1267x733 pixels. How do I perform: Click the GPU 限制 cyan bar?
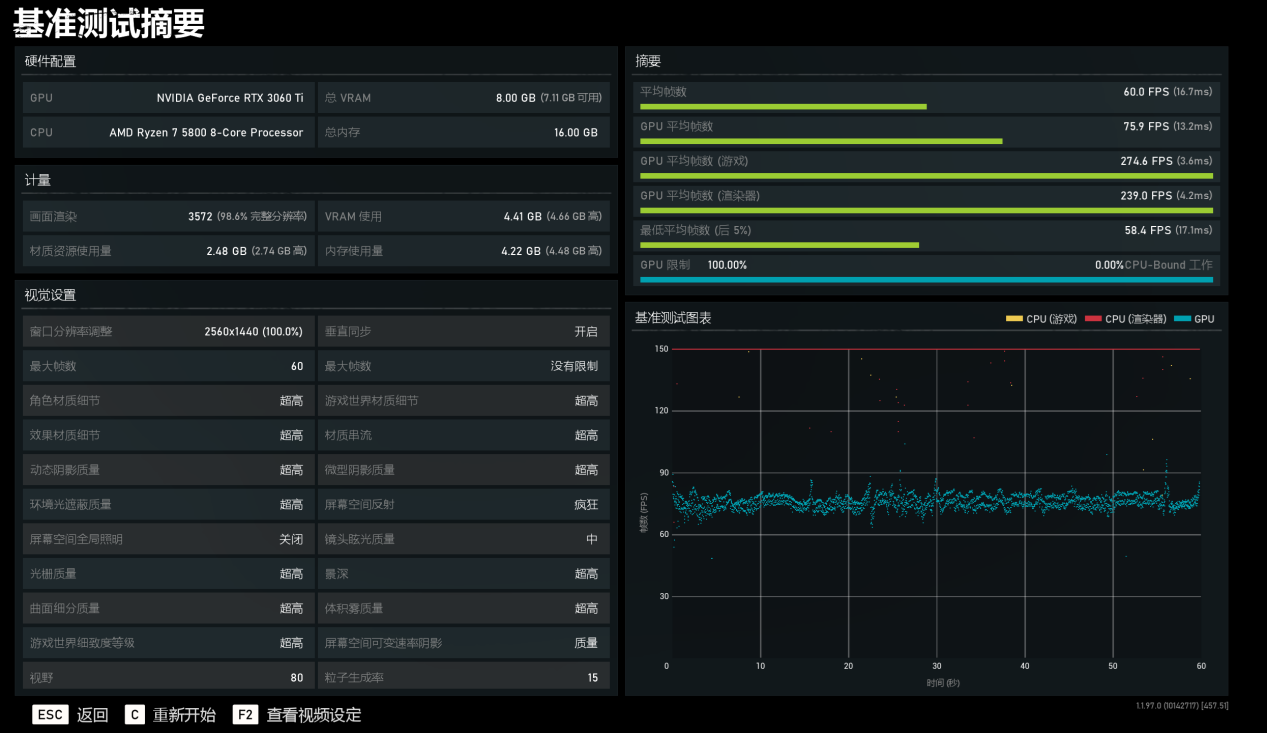point(926,280)
